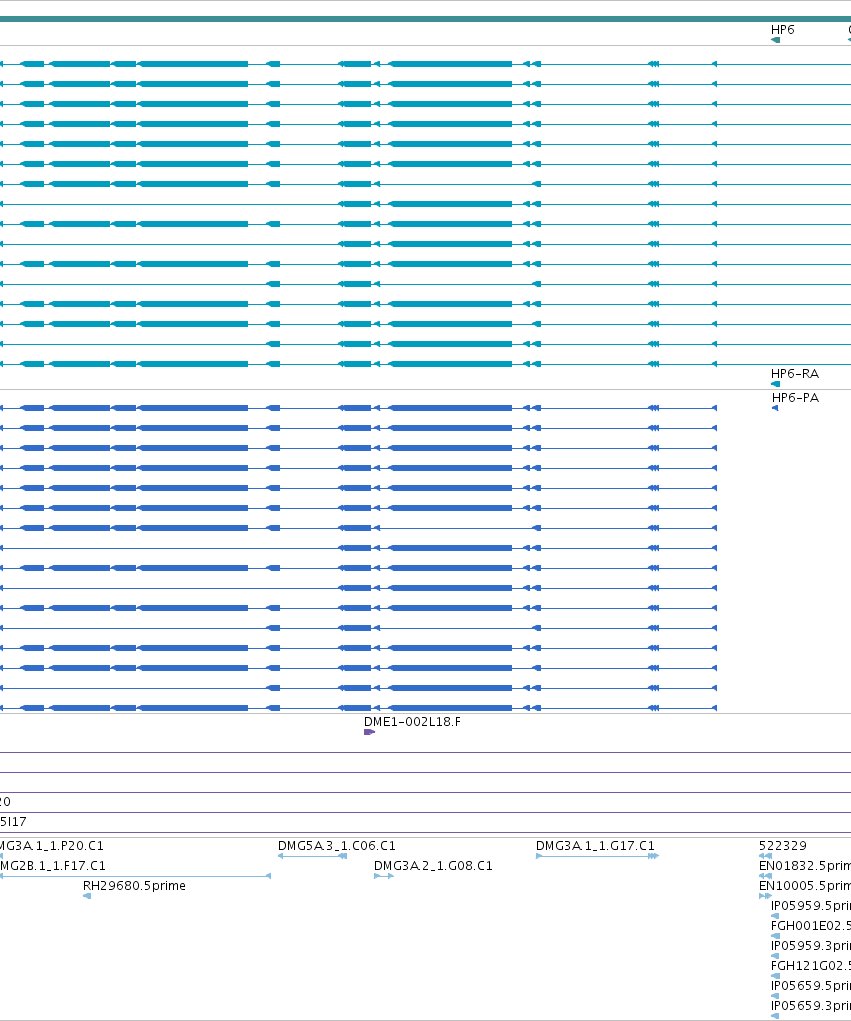
Task: Select the FGH121G02 label
Action: [811, 966]
